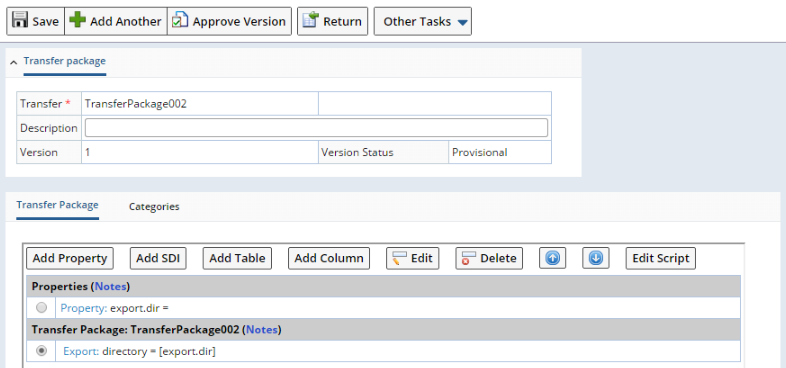Click the Add Table button

pos(237,258)
